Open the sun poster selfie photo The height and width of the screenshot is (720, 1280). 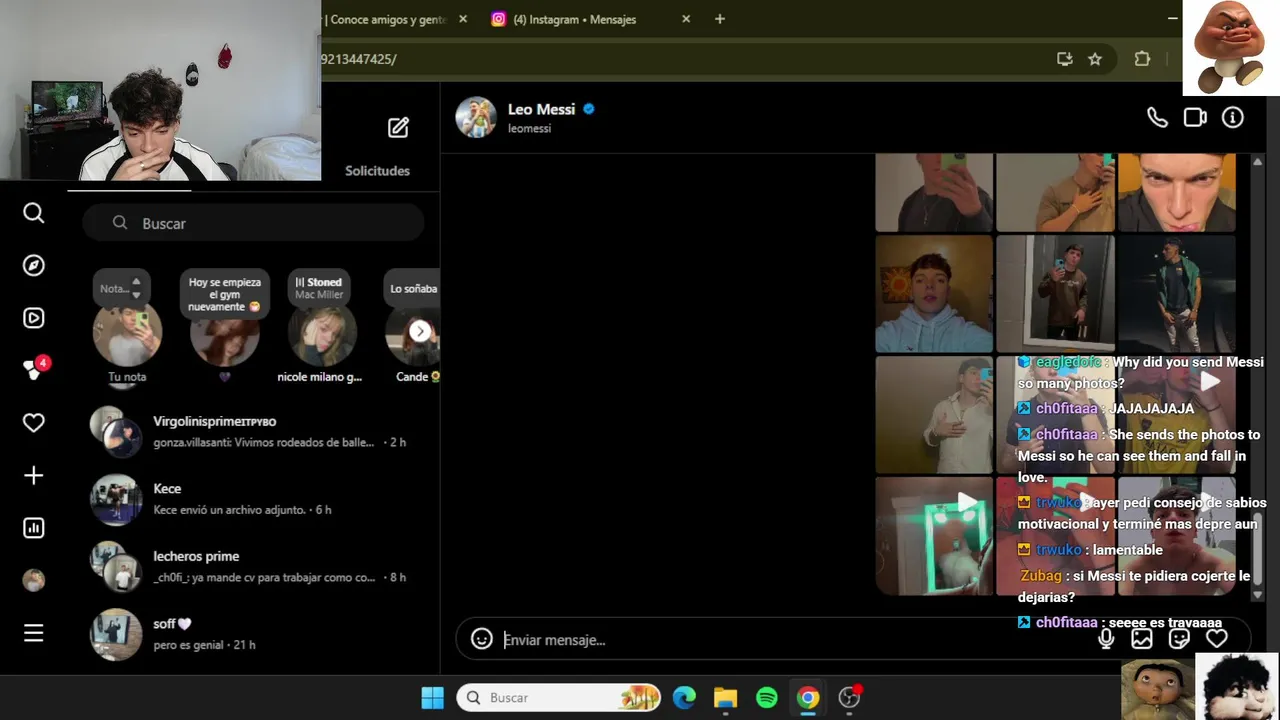click(934, 294)
